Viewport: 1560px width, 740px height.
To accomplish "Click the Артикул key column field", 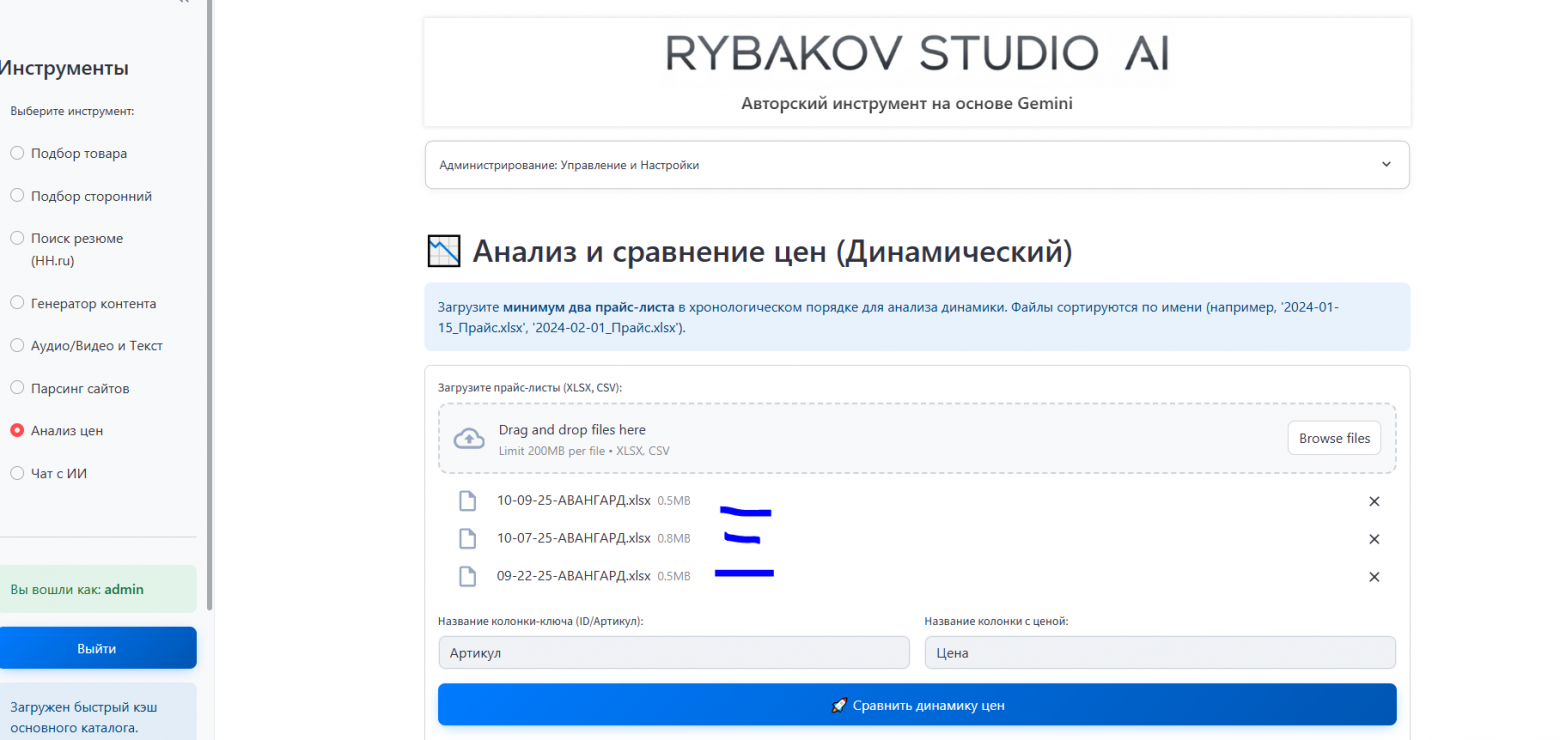I will pos(673,653).
